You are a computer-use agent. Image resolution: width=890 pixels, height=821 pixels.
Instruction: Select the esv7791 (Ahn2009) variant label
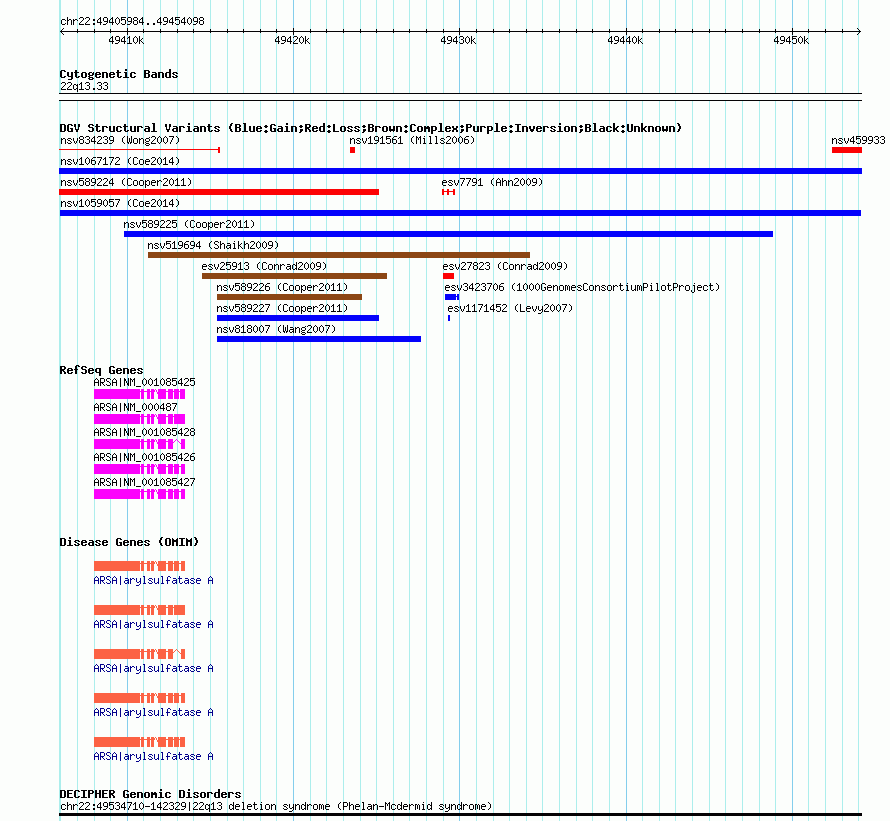coord(492,182)
